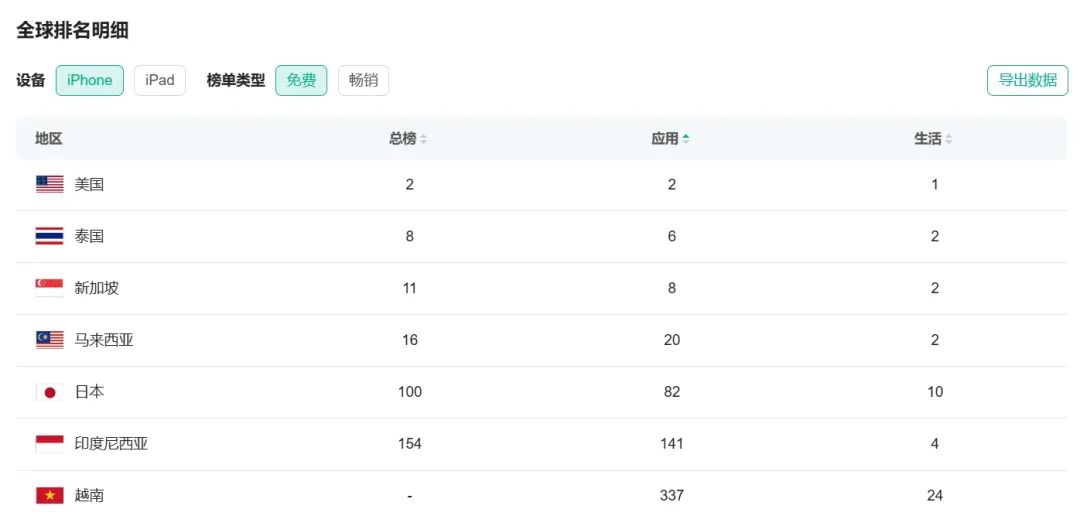Click 应用 value 82 for 日本

(672, 392)
